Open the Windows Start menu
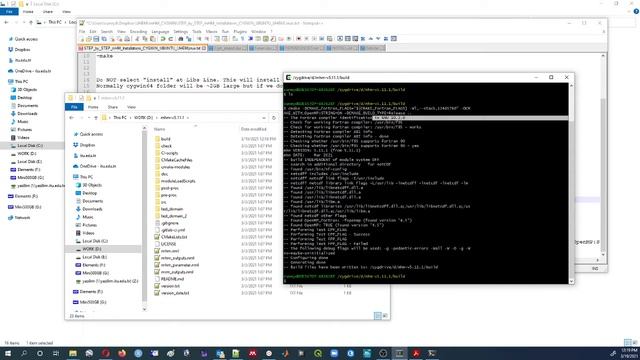This screenshot has height=360, width=640. tap(8, 353)
